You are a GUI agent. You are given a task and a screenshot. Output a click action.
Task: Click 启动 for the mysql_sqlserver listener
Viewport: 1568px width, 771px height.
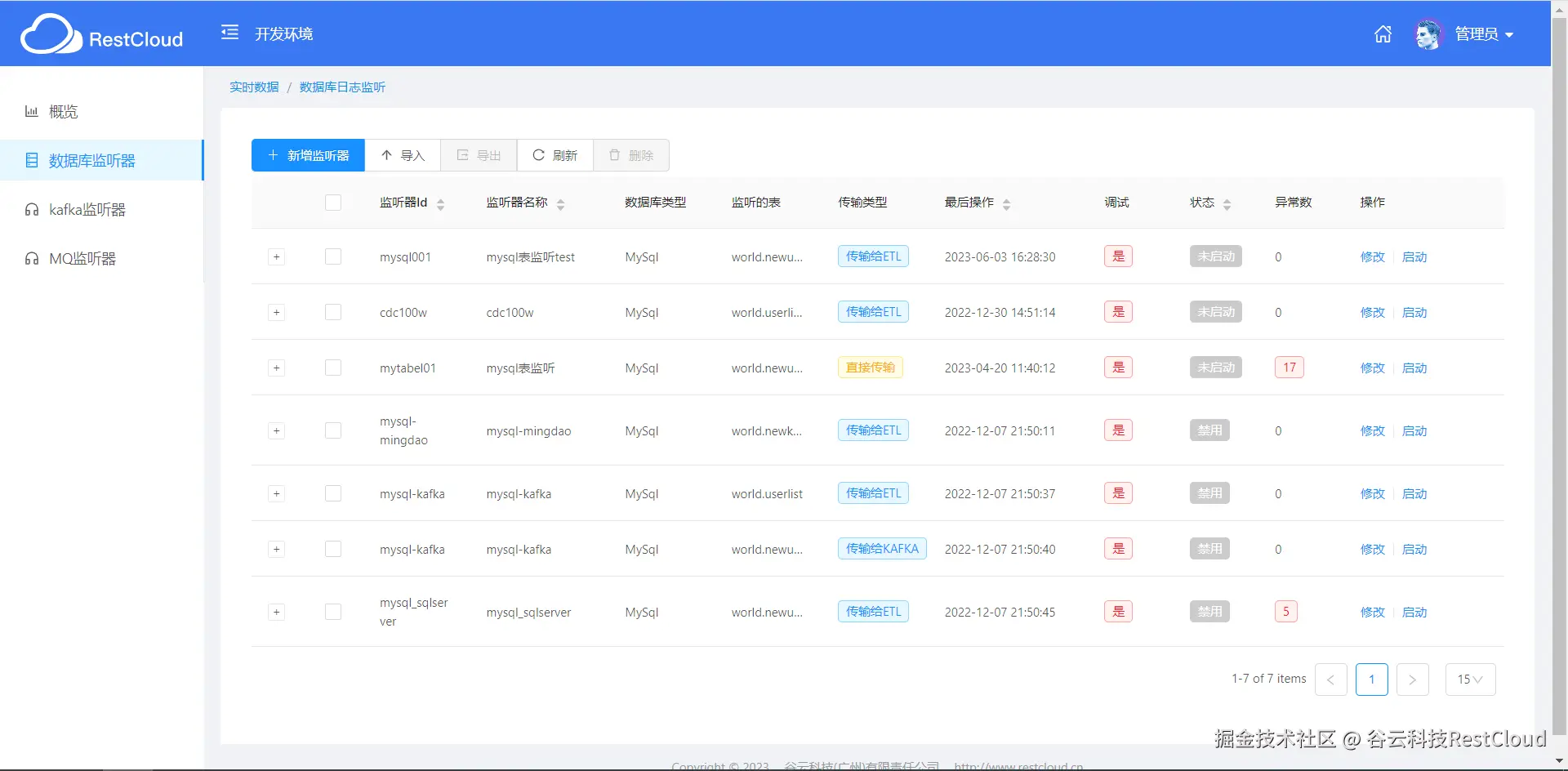[1414, 613]
